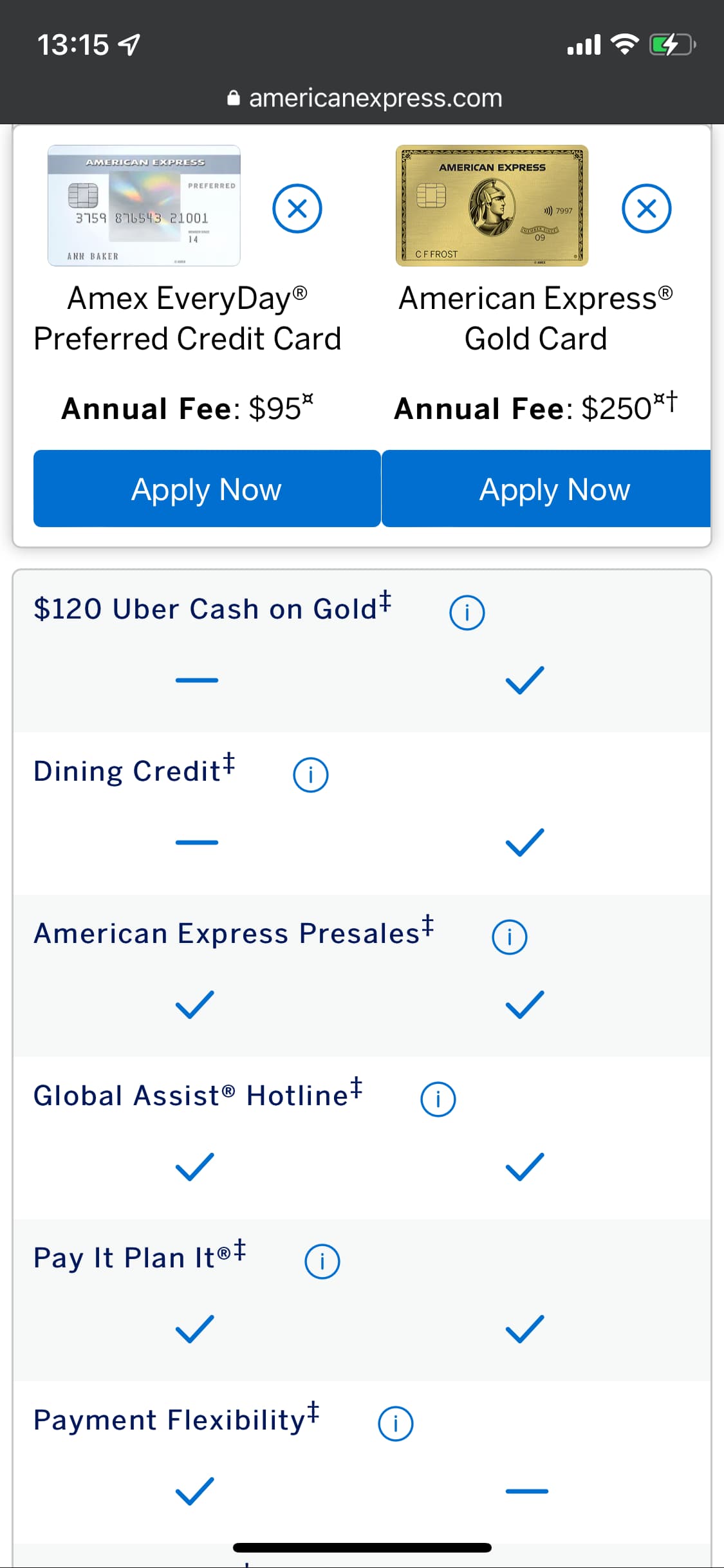This screenshot has width=724, height=1568.
Task: Tap the Gold Card image
Action: [492, 206]
